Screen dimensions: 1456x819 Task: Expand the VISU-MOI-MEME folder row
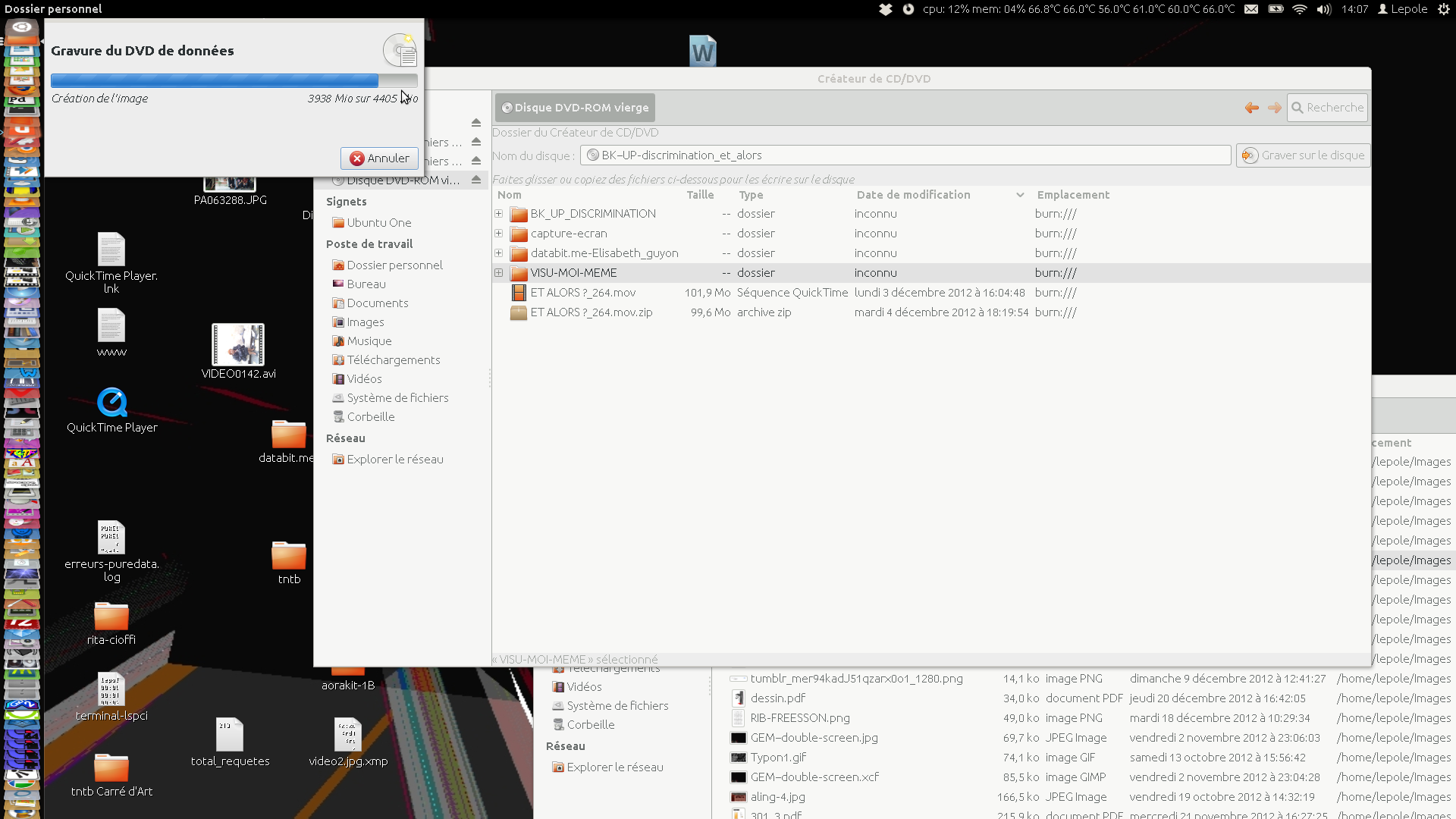499,273
